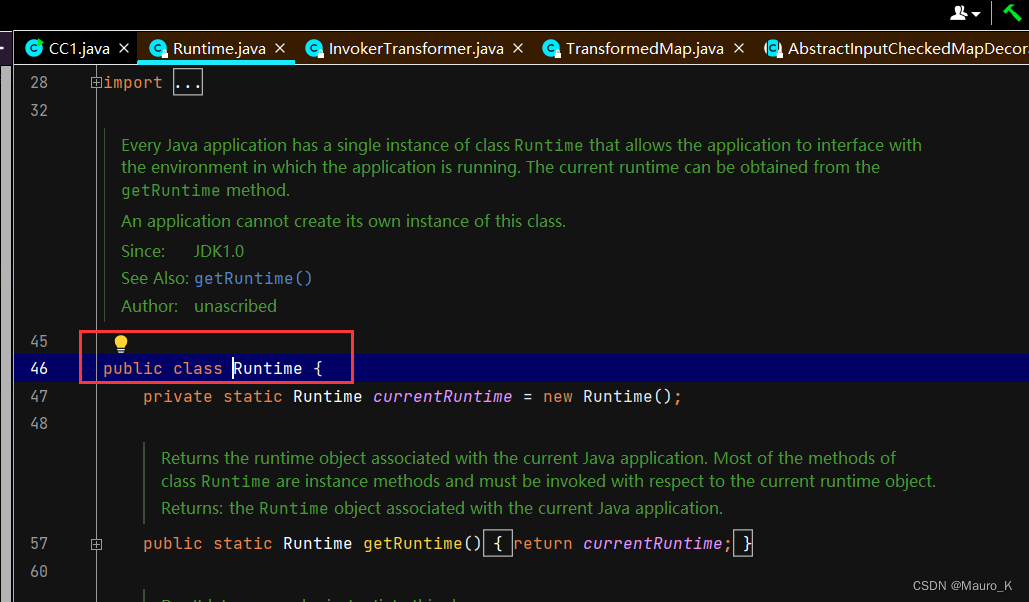Click 'An application cannot create' doc sentence
Image resolution: width=1029 pixels, height=602 pixels.
pos(343,221)
